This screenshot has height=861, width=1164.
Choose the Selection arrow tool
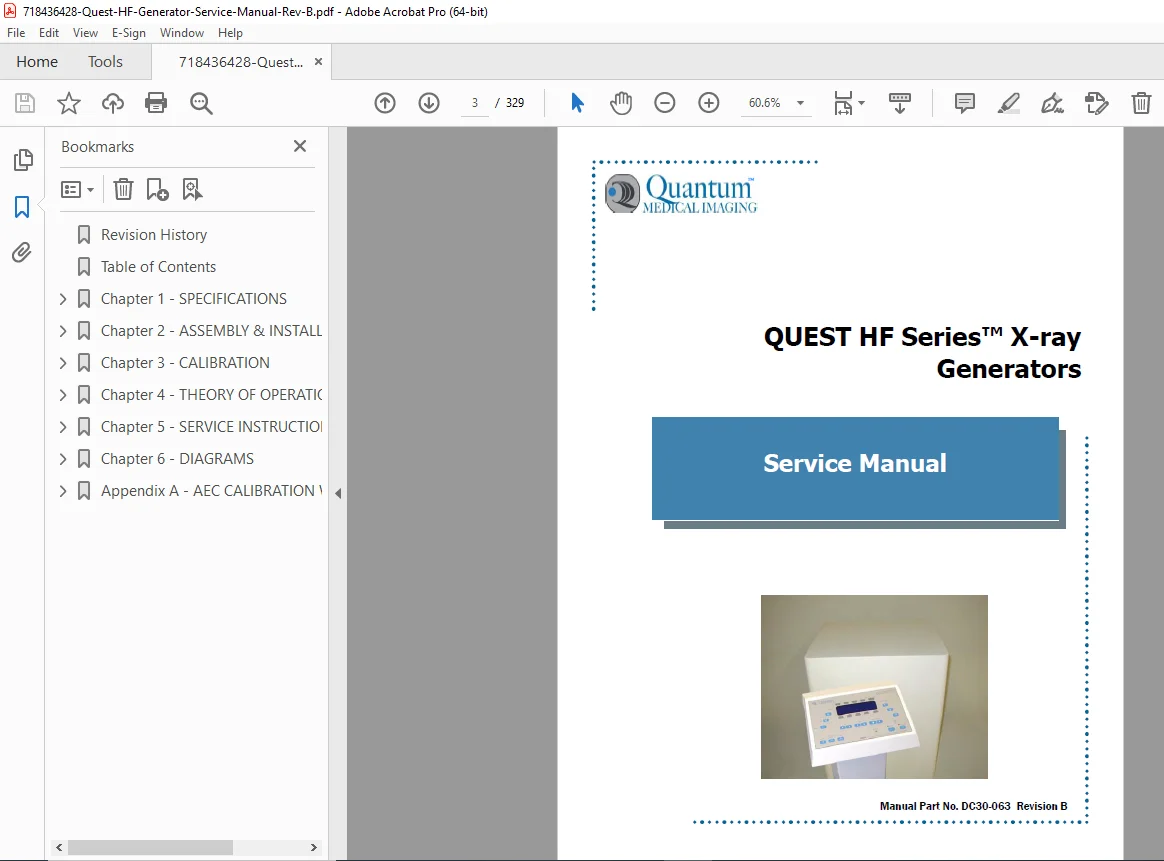click(x=577, y=103)
